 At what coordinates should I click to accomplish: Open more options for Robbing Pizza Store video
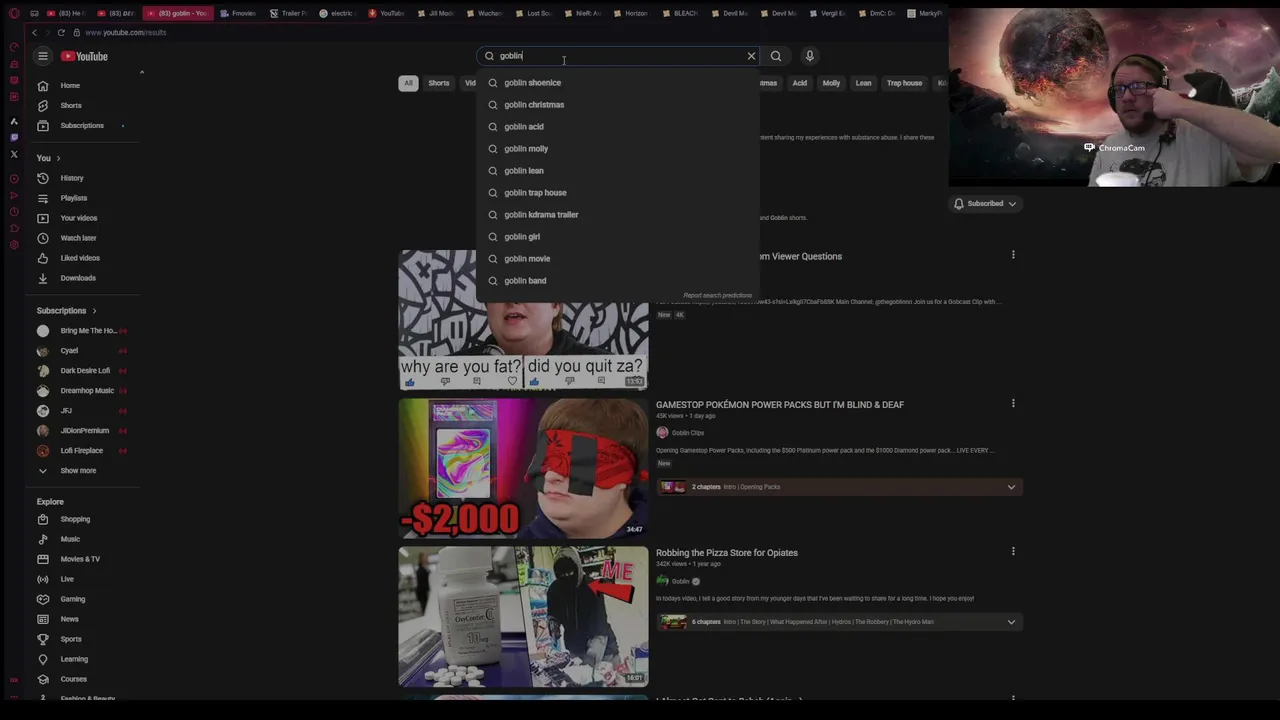(1013, 552)
